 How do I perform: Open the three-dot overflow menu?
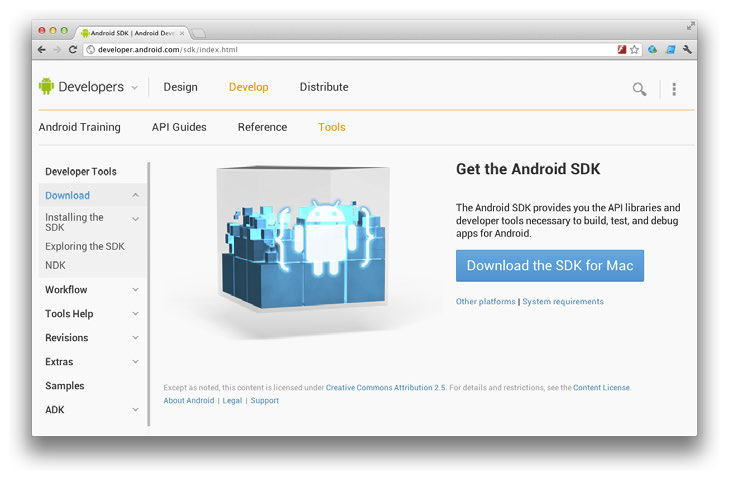click(x=674, y=89)
